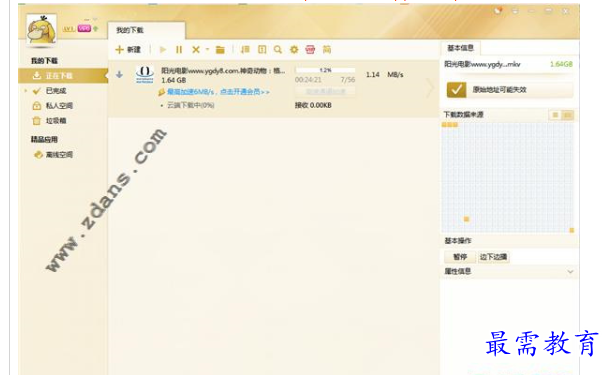Expand the 属性信息 section chevron

(x=570, y=272)
